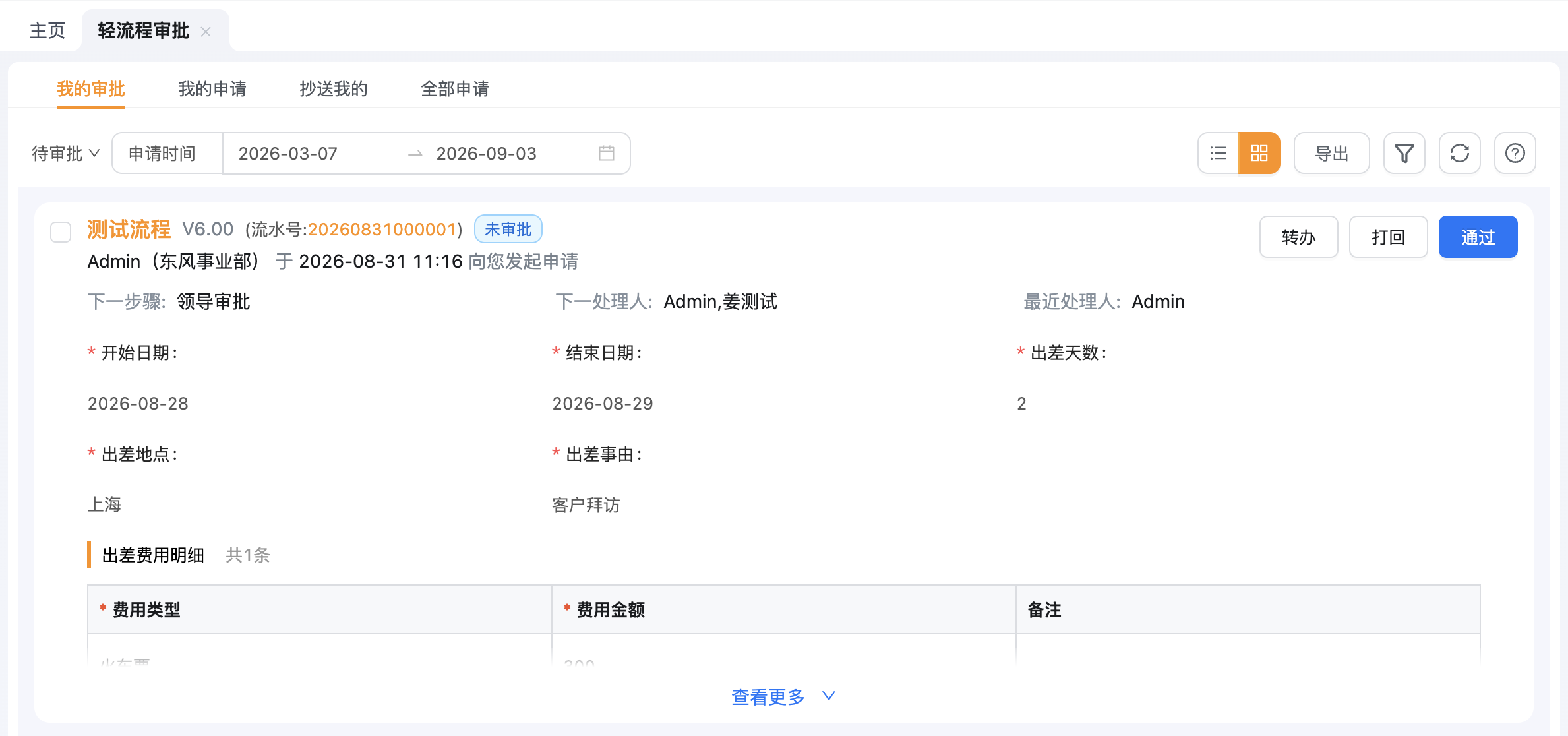
Task: Reject the request with 打回
Action: [x=1389, y=237]
